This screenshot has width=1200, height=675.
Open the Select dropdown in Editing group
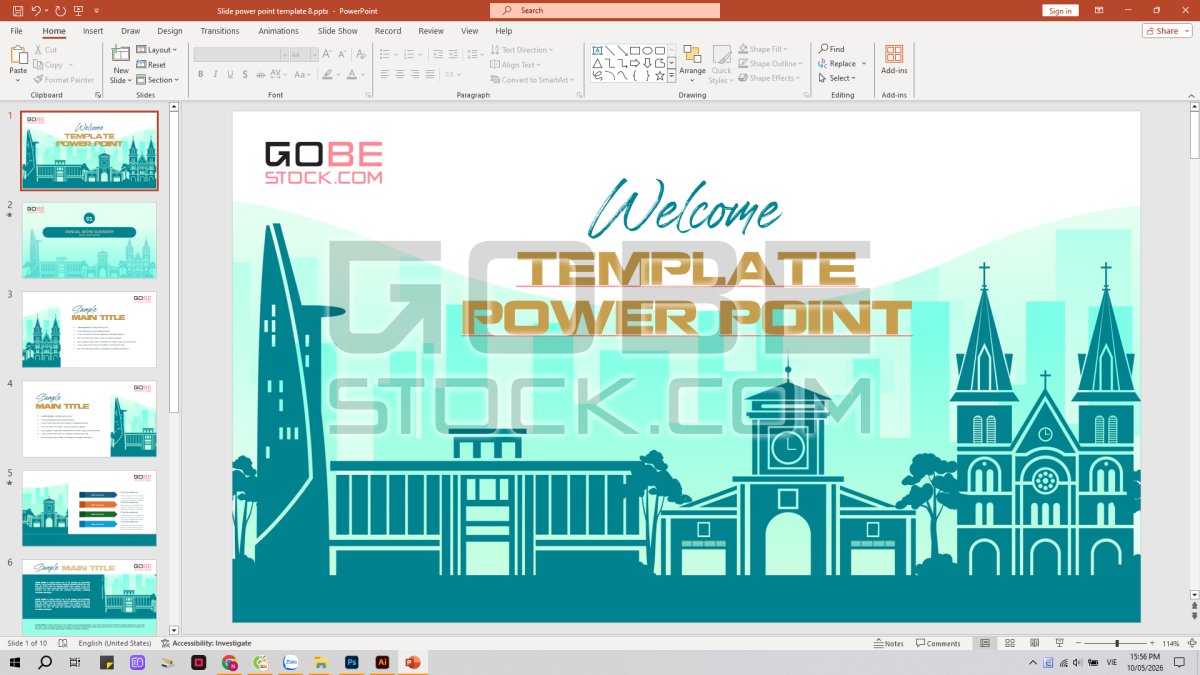pyautogui.click(x=837, y=78)
